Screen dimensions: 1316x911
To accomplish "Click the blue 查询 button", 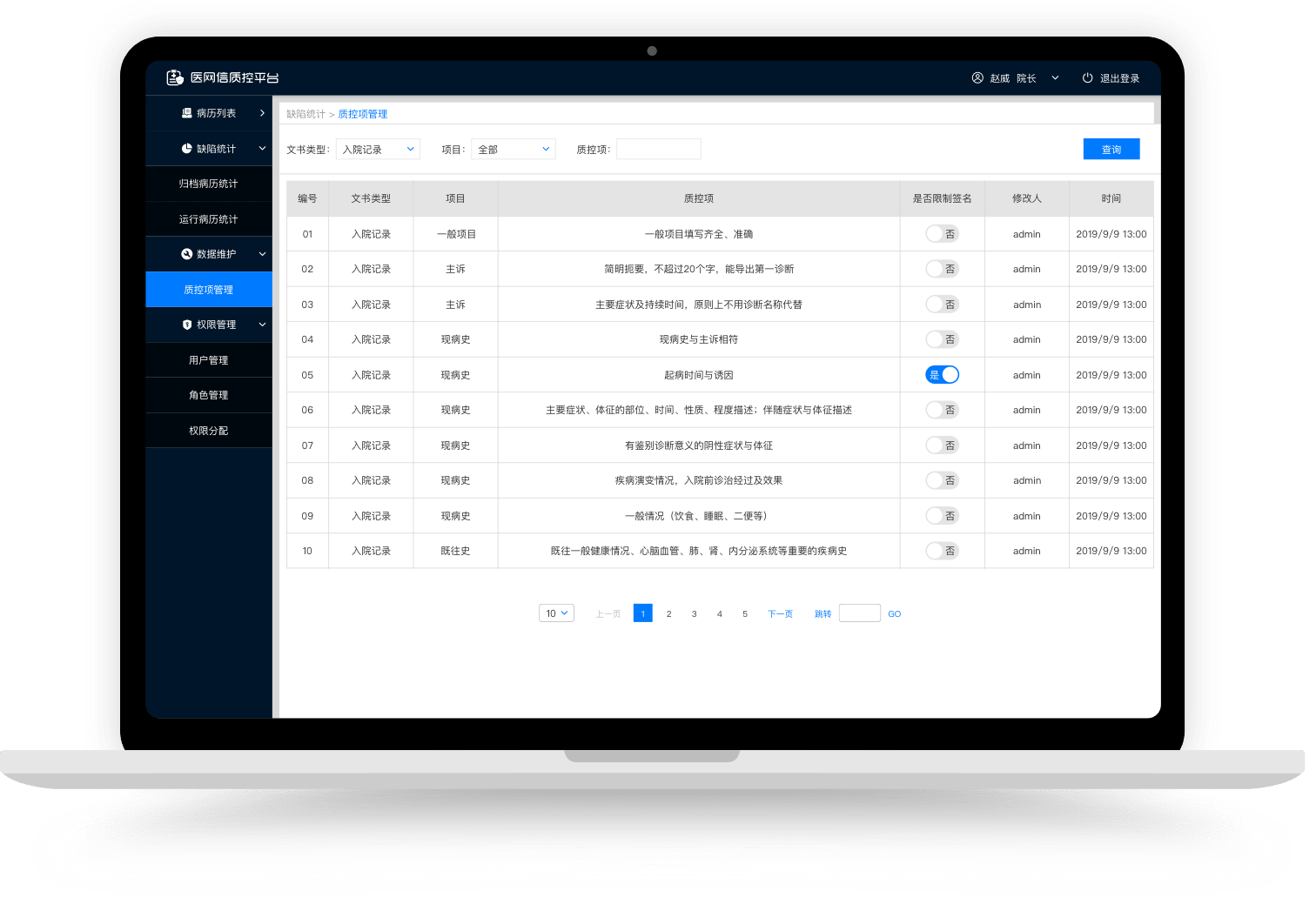I will 1111,150.
